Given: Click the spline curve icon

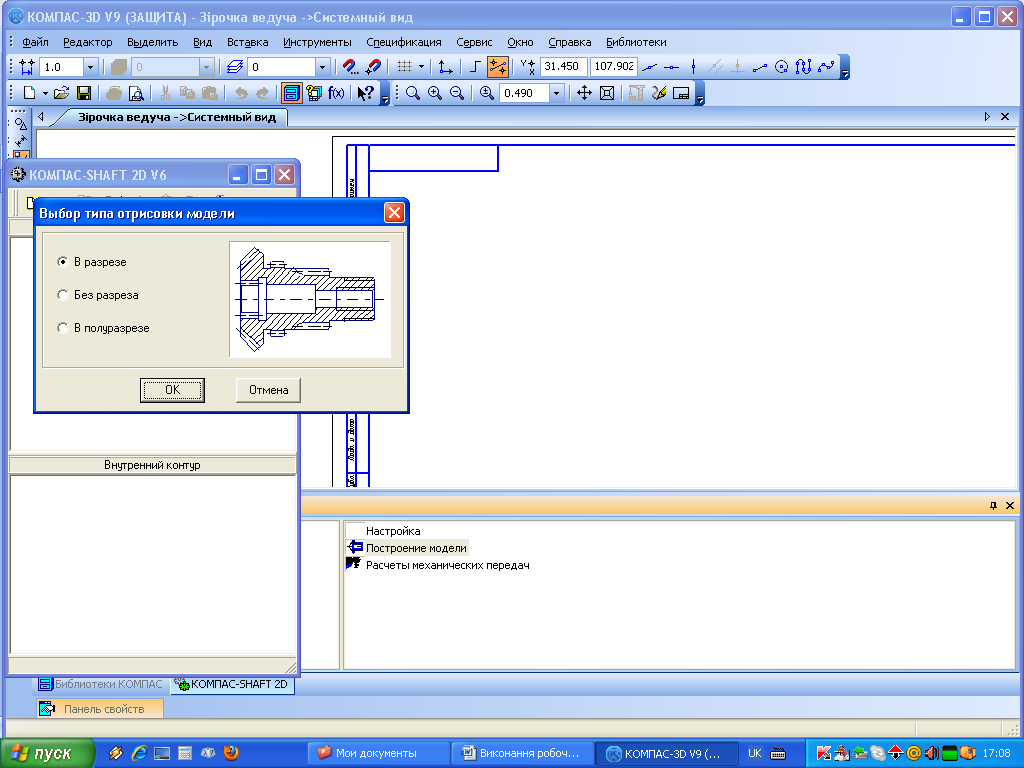Looking at the screenshot, I should point(826,67).
